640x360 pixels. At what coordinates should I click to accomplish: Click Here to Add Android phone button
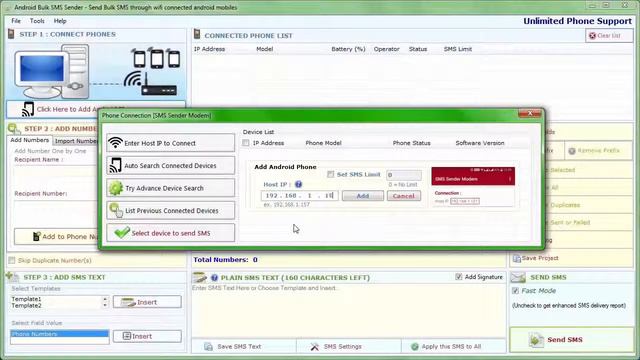click(x=96, y=109)
